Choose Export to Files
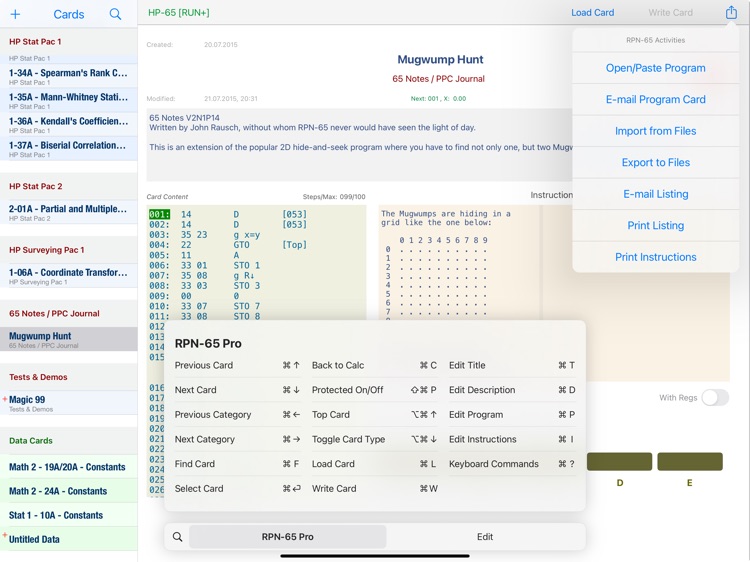750x562 pixels. click(655, 163)
